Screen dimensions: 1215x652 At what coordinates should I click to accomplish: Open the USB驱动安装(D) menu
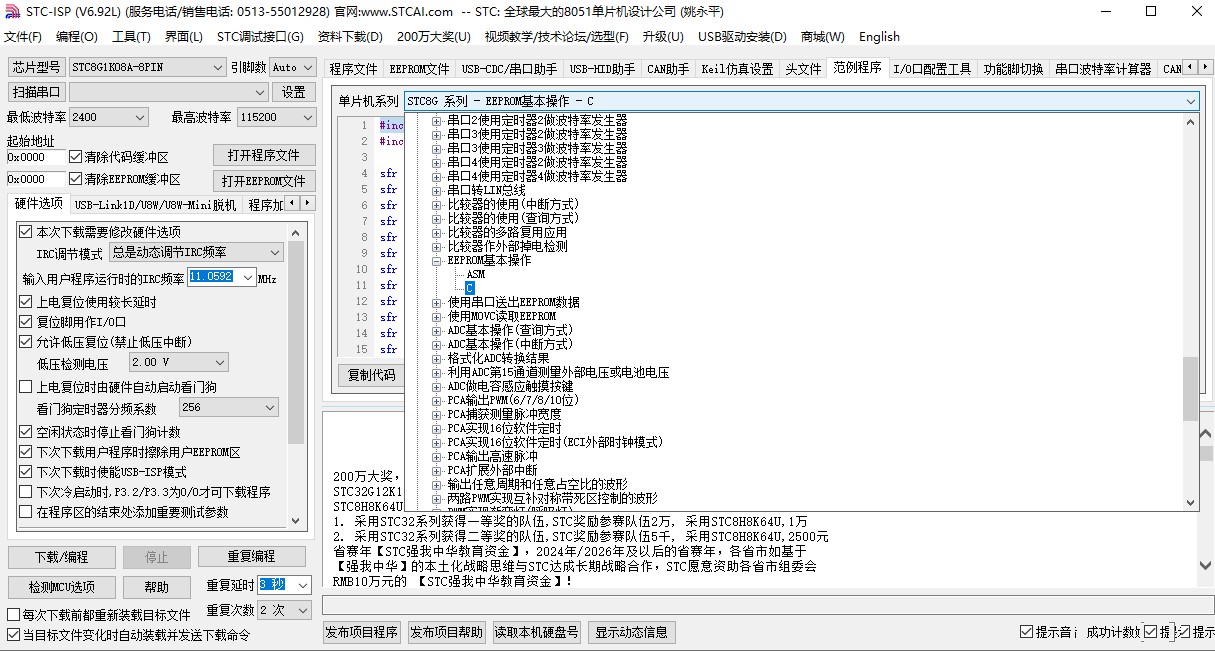tap(742, 37)
